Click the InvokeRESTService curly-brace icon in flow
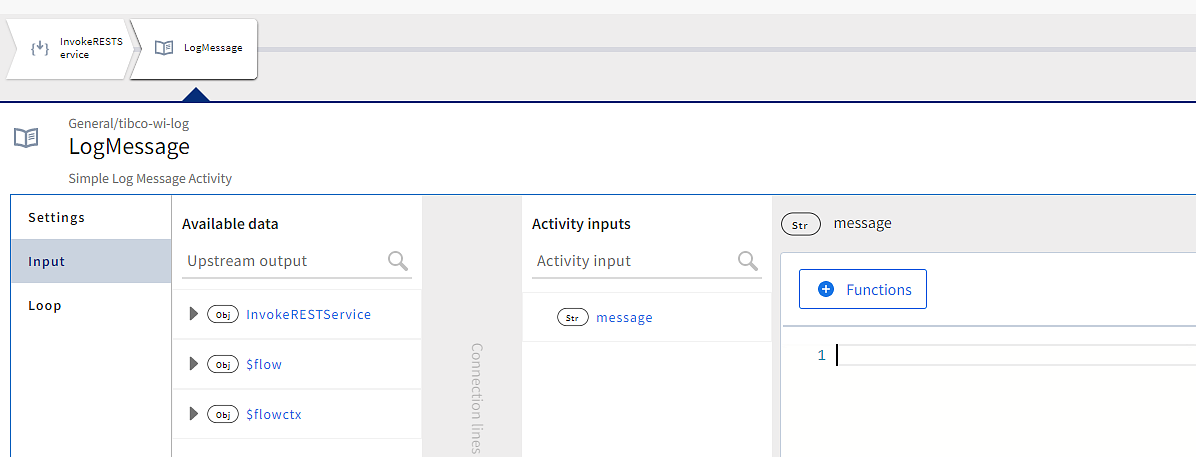Image resolution: width=1196 pixels, height=457 pixels. pyautogui.click(x=40, y=48)
